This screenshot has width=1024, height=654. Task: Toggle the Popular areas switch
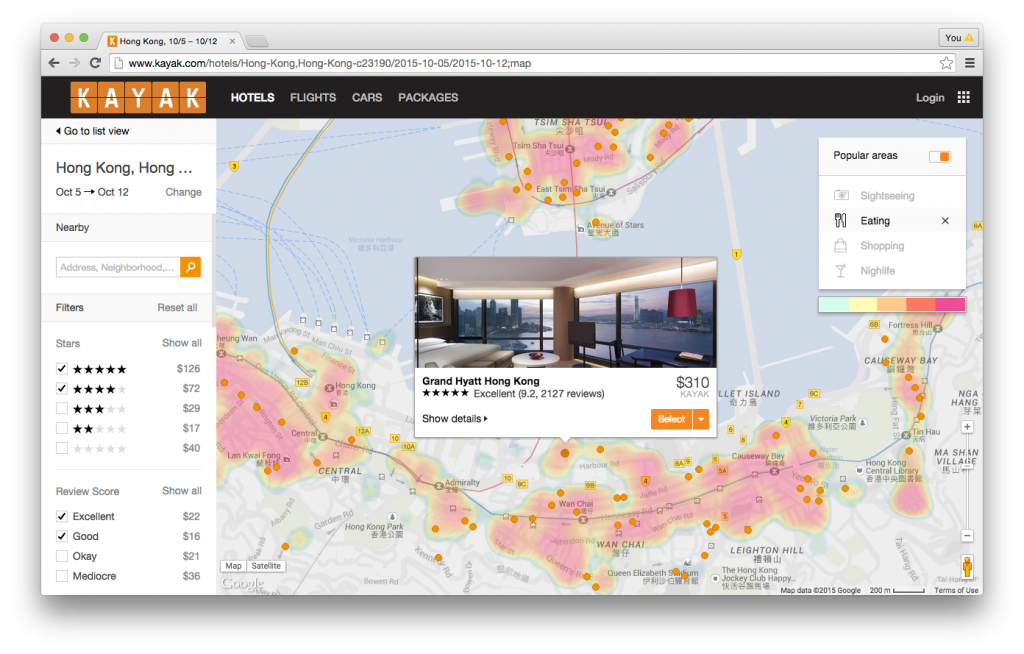coord(939,156)
